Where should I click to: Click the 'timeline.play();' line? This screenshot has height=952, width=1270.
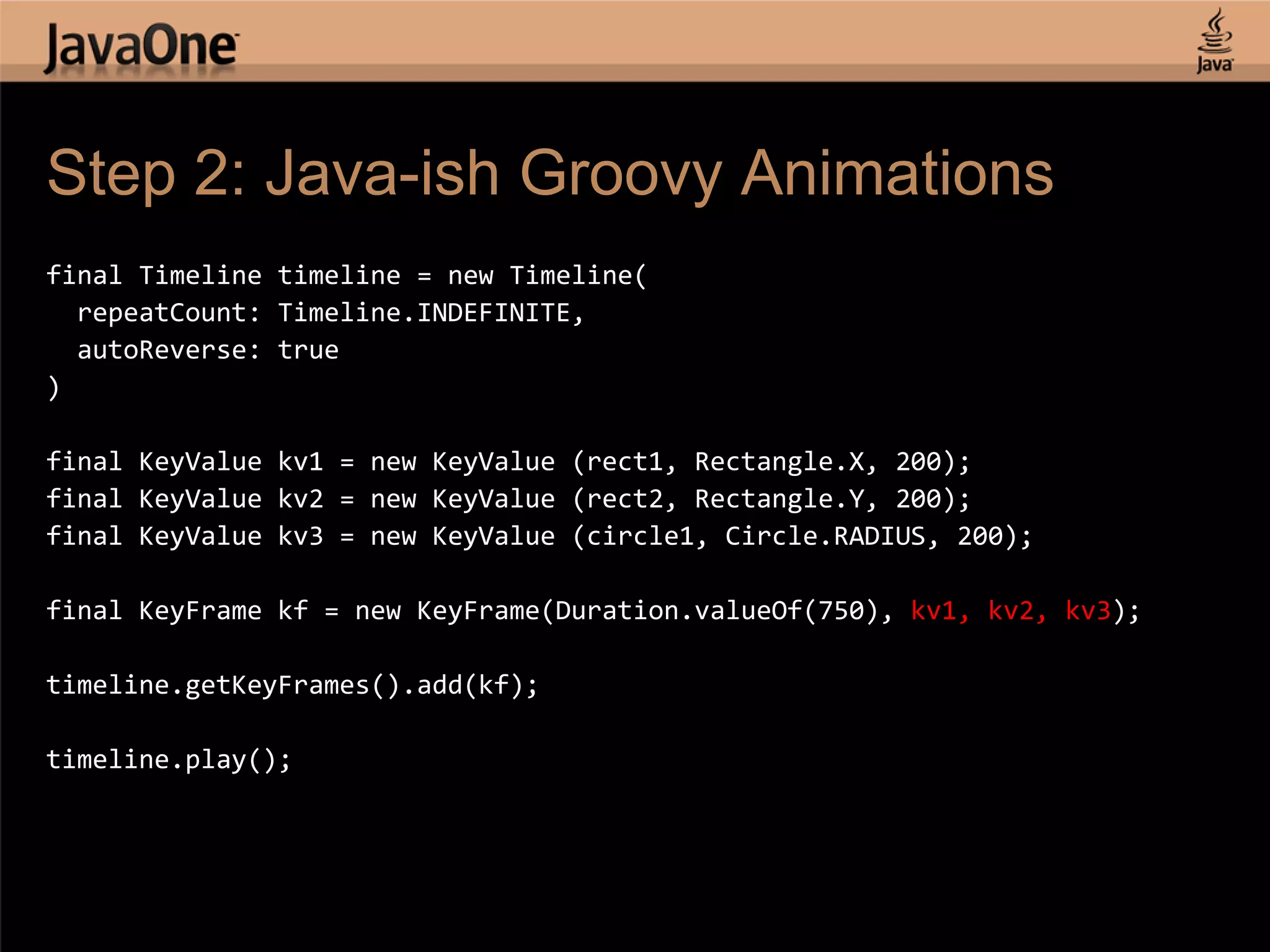167,760
